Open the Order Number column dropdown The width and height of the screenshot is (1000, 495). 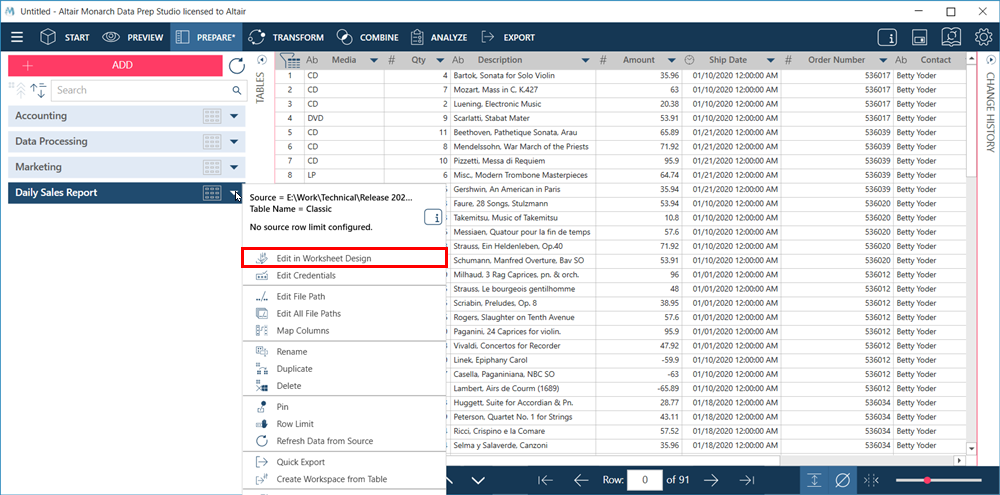(x=883, y=60)
